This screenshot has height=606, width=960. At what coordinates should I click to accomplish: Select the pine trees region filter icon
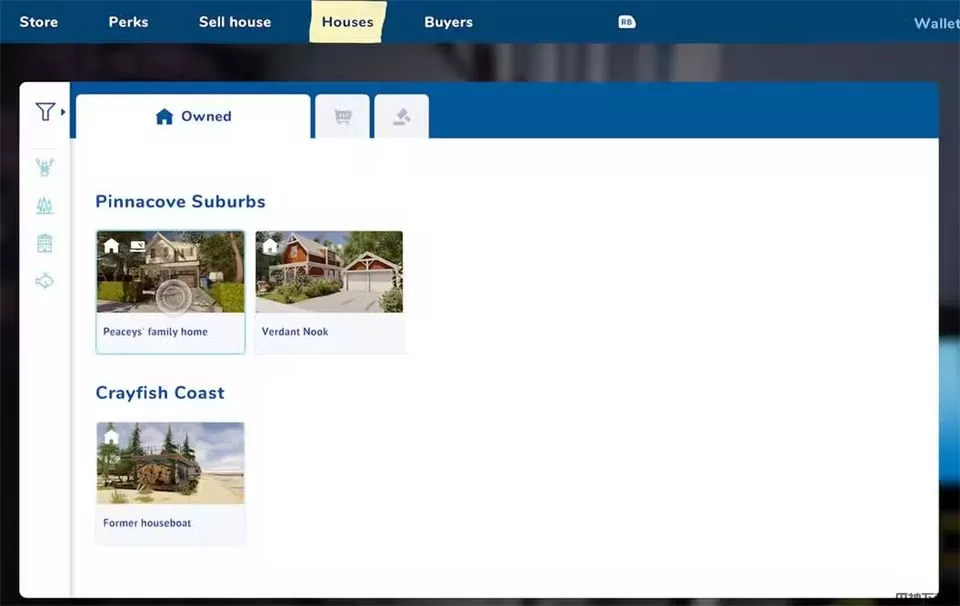(x=44, y=206)
